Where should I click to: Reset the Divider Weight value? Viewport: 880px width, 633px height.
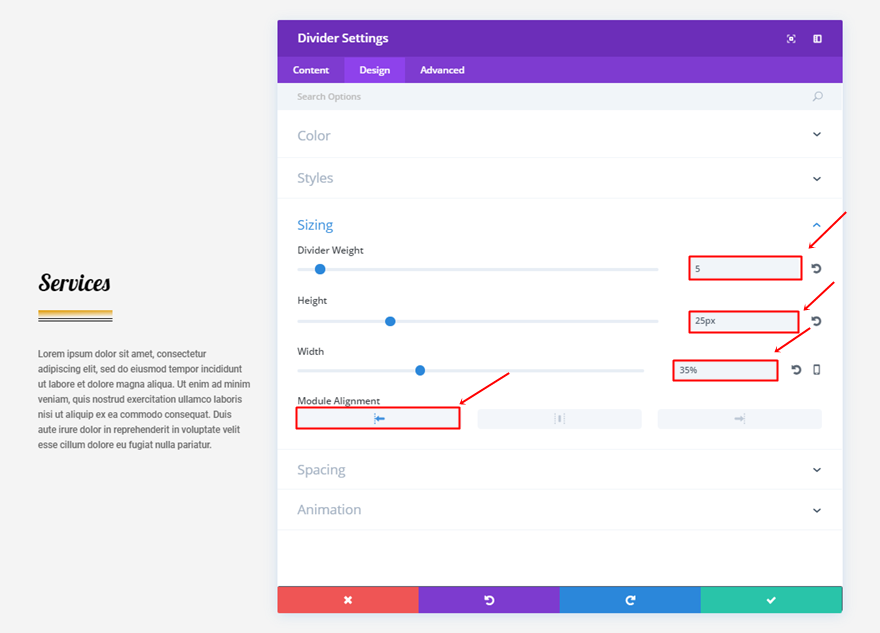[816, 269]
